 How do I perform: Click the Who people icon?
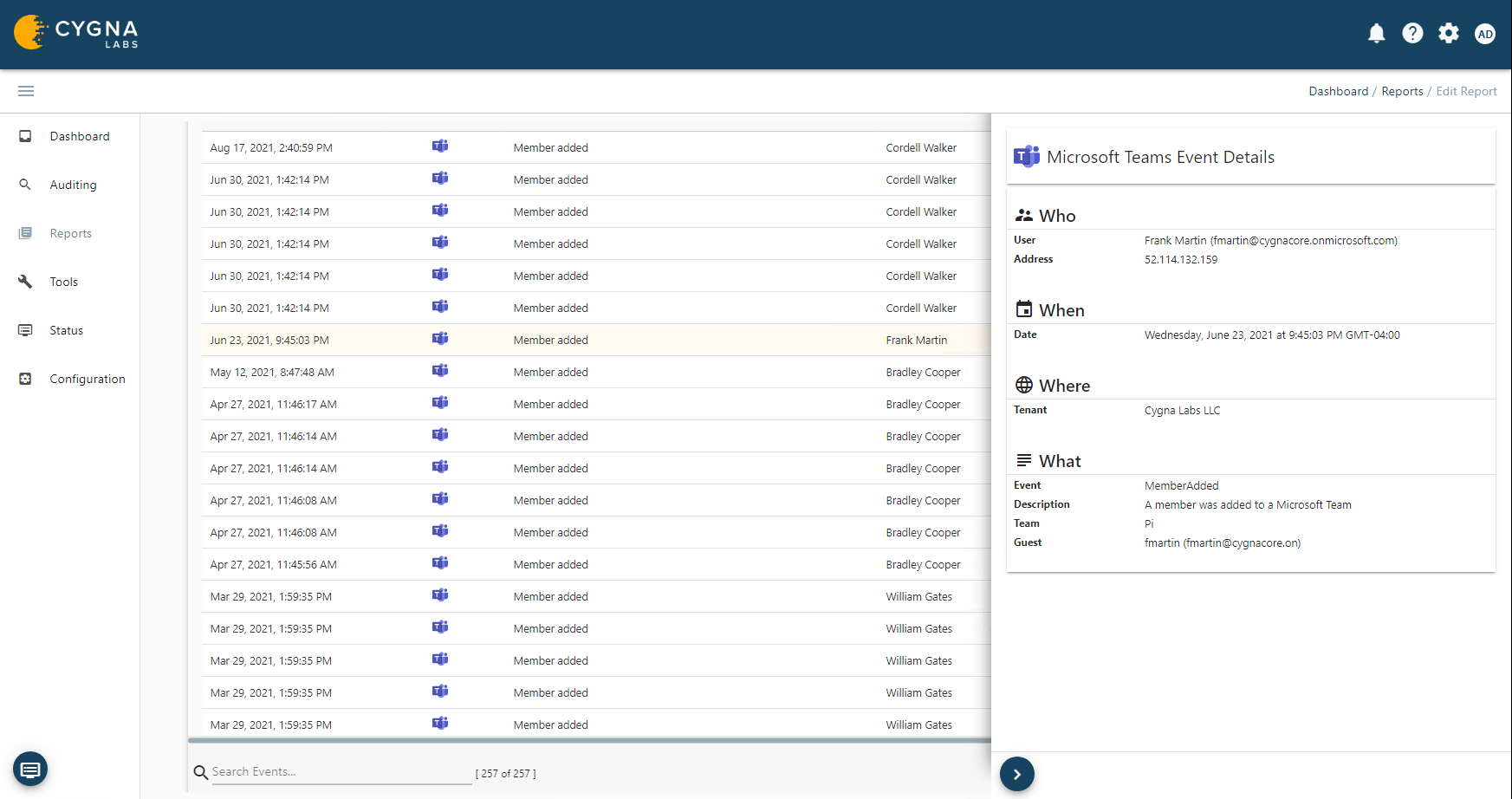(x=1024, y=215)
